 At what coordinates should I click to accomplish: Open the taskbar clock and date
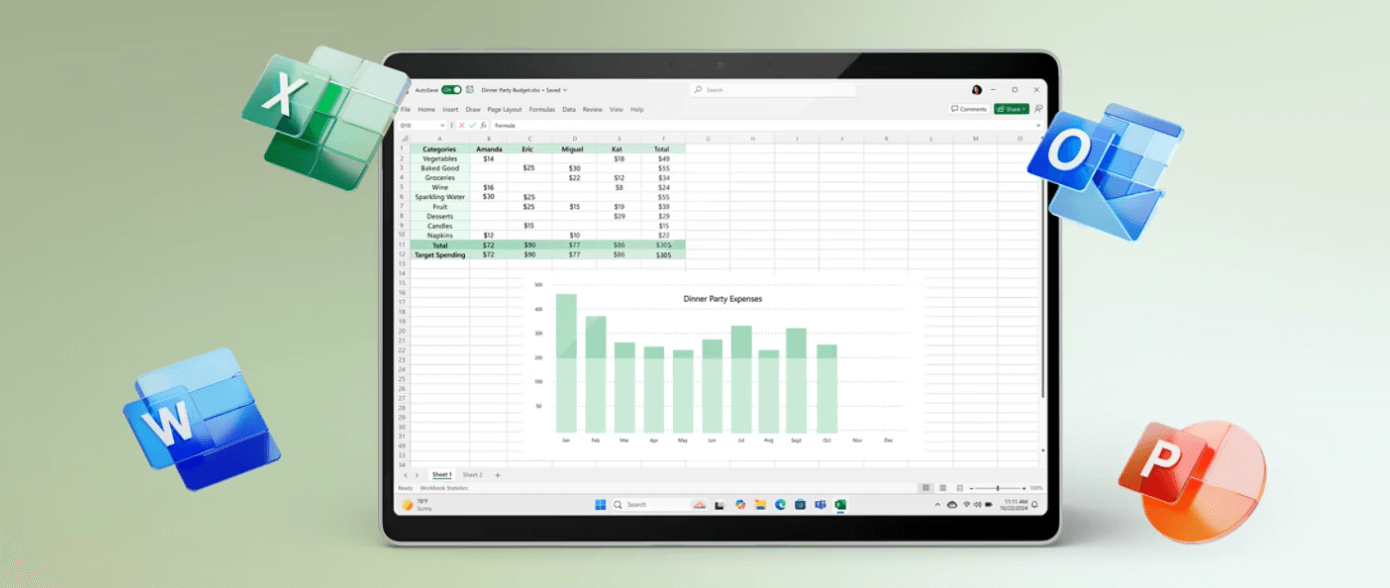(x=1015, y=505)
